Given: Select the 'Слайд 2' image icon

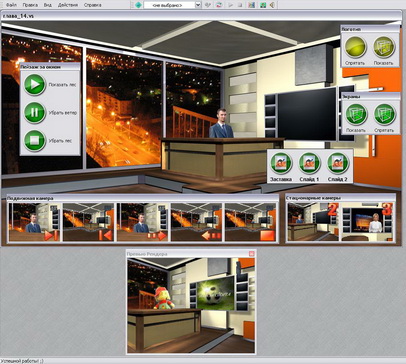Looking at the screenshot, I should click(x=338, y=163).
